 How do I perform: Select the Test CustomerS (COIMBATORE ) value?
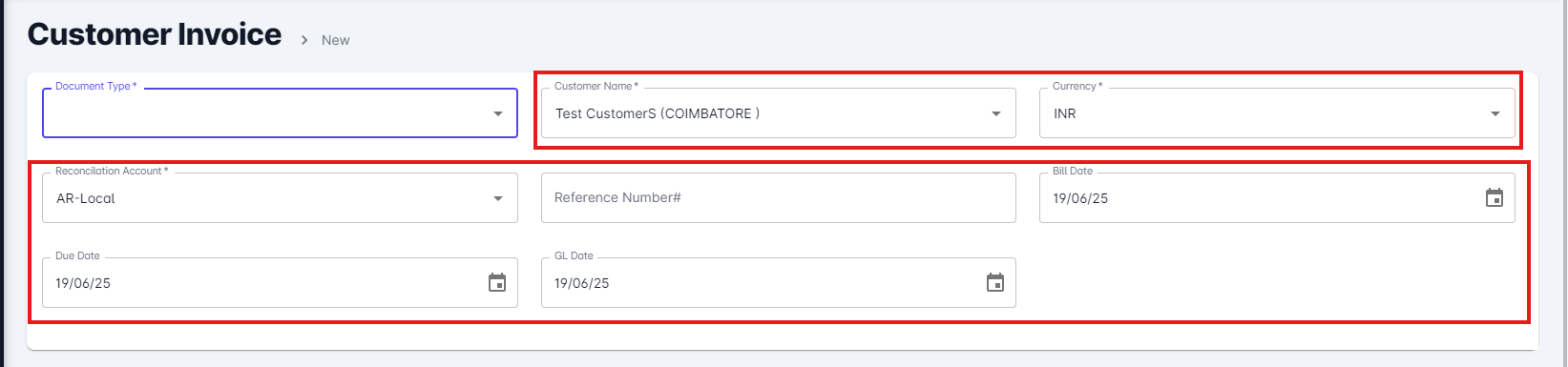658,113
